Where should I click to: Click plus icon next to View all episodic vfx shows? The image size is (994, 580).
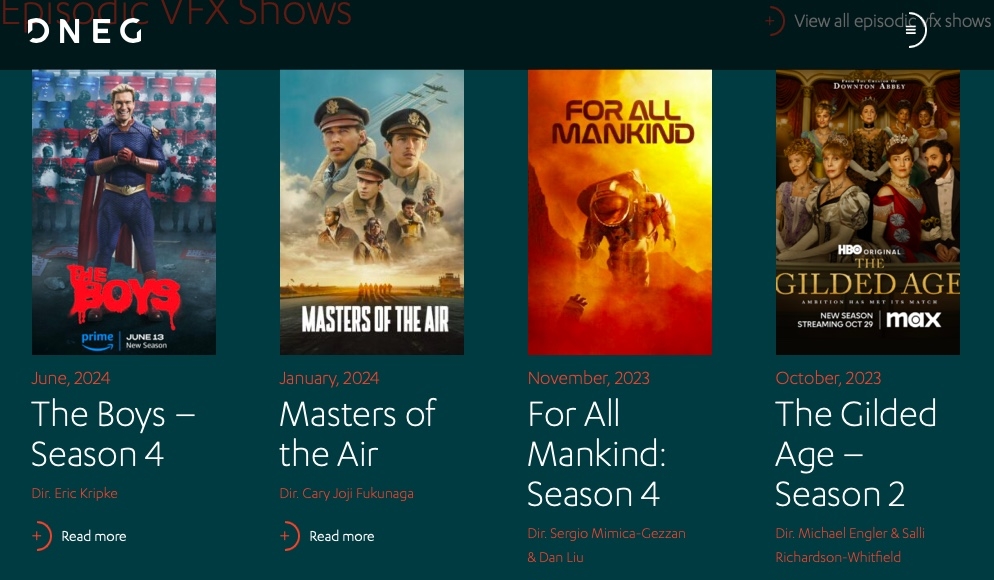tap(774, 21)
